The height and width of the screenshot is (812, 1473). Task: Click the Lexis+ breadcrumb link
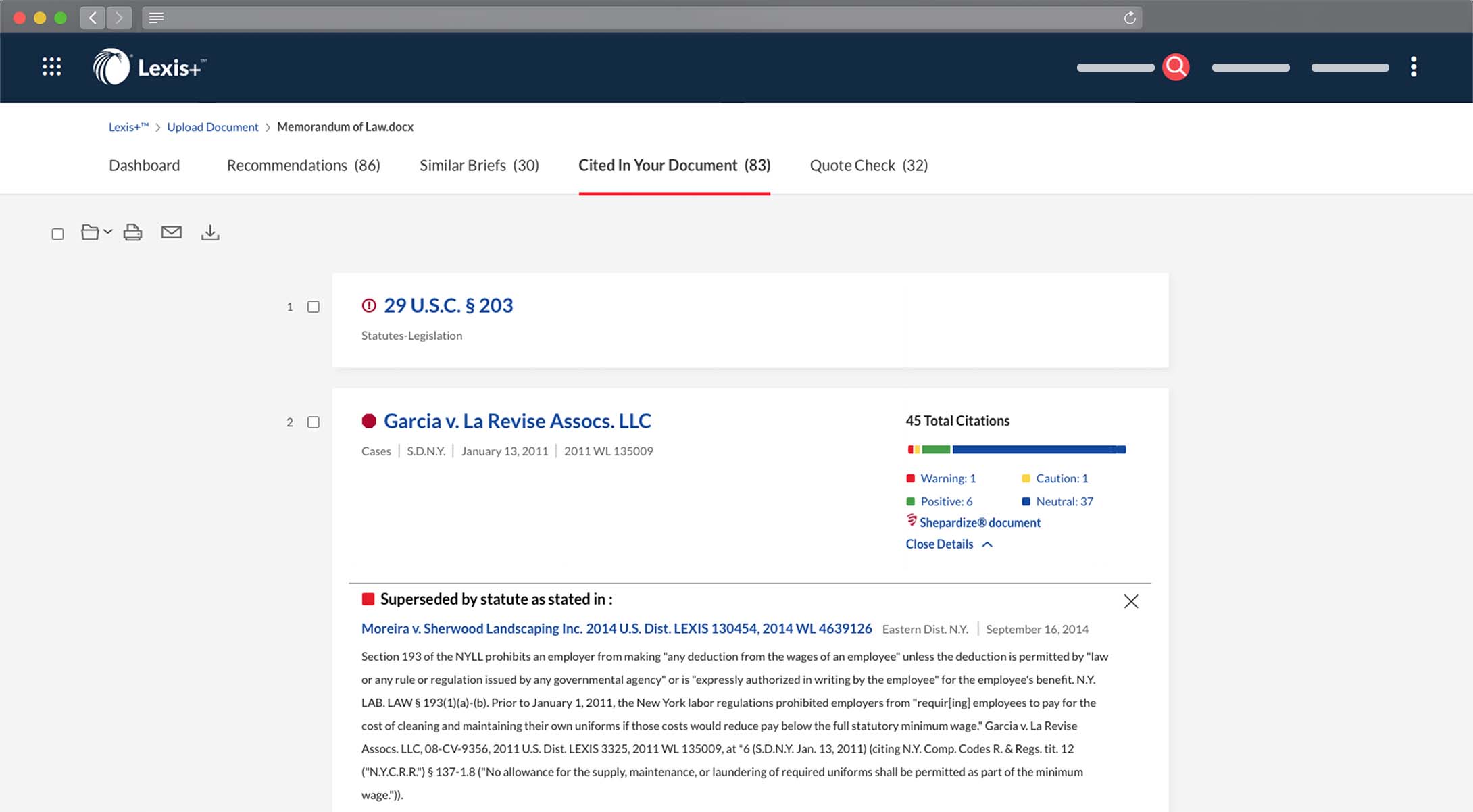coord(128,127)
